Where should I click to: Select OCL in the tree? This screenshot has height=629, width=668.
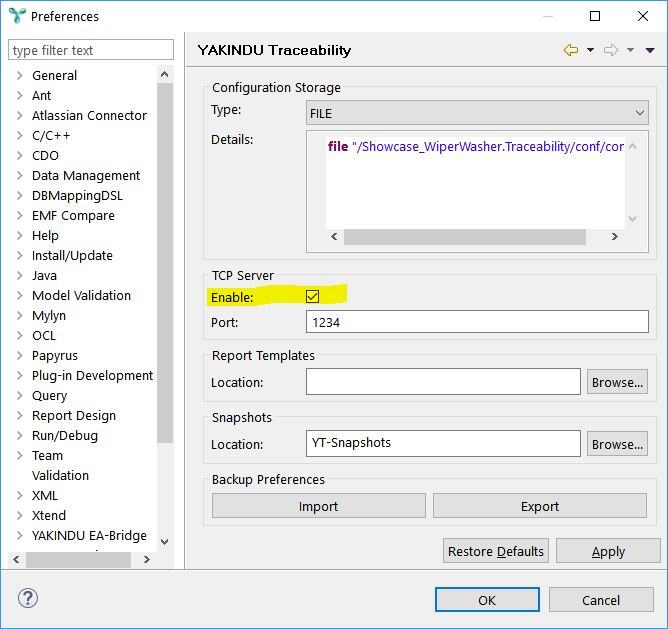(44, 335)
